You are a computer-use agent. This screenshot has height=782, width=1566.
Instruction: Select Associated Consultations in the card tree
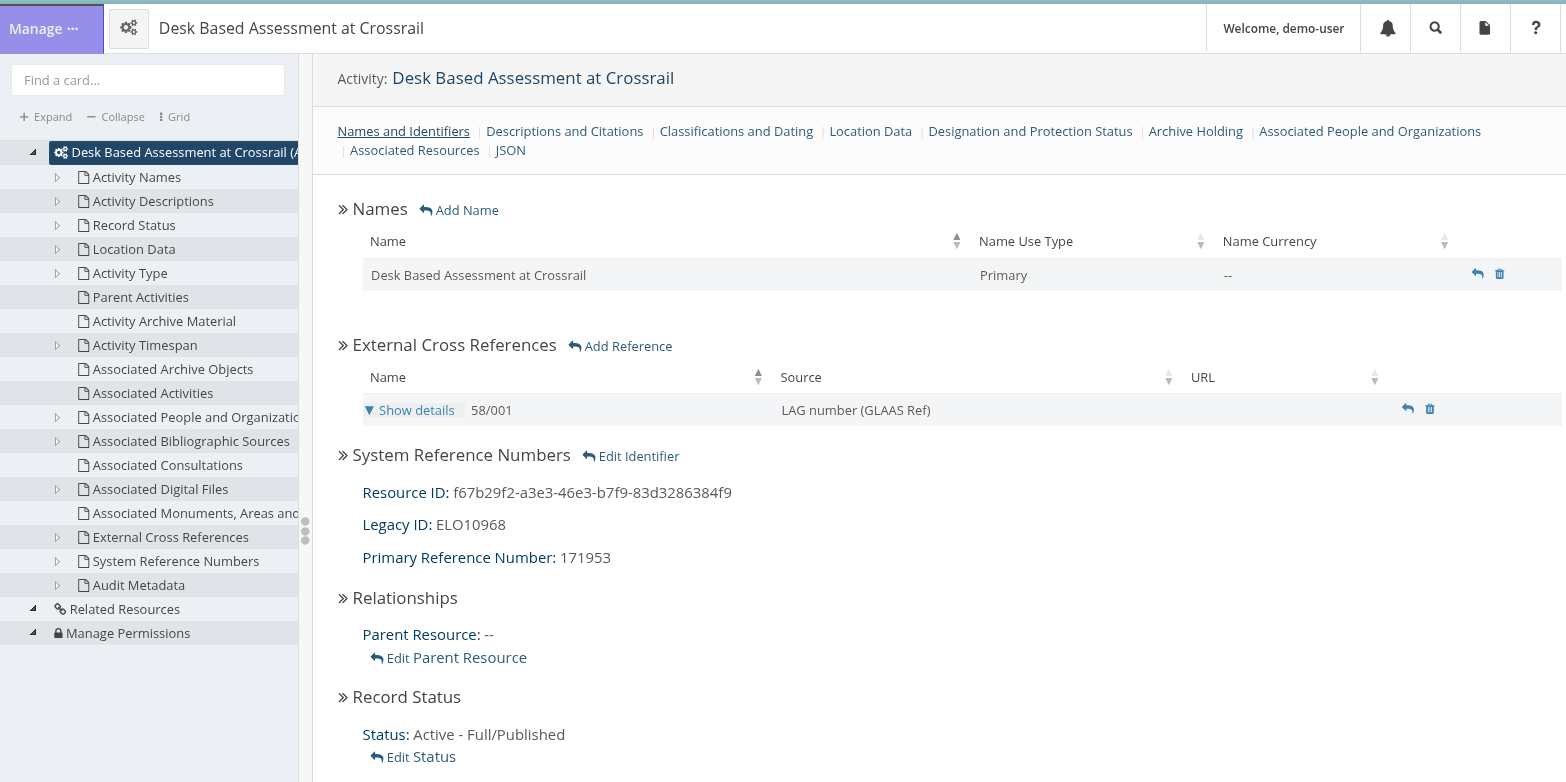(167, 465)
